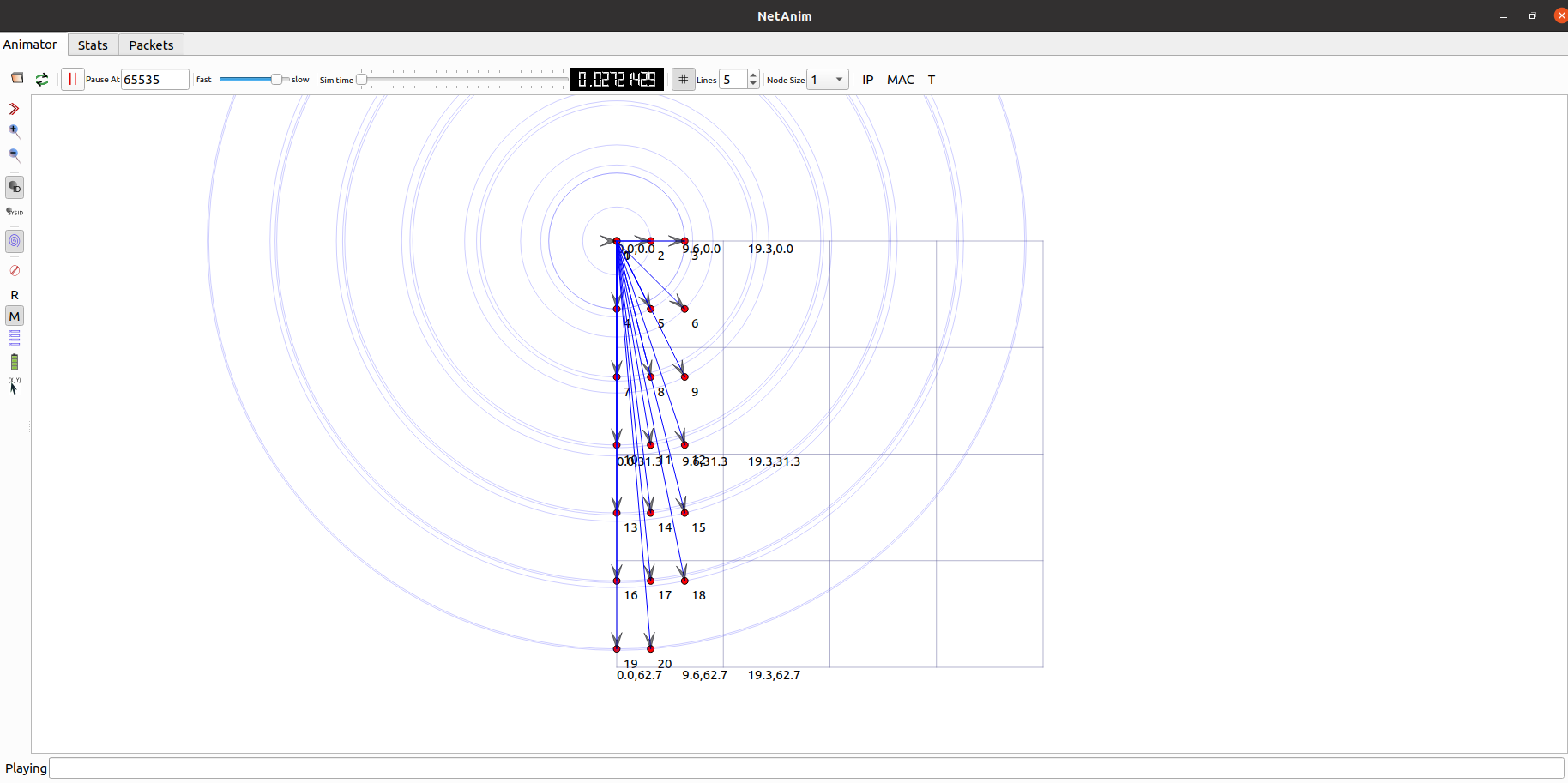Click the packet statistics lines icon

tap(14, 337)
